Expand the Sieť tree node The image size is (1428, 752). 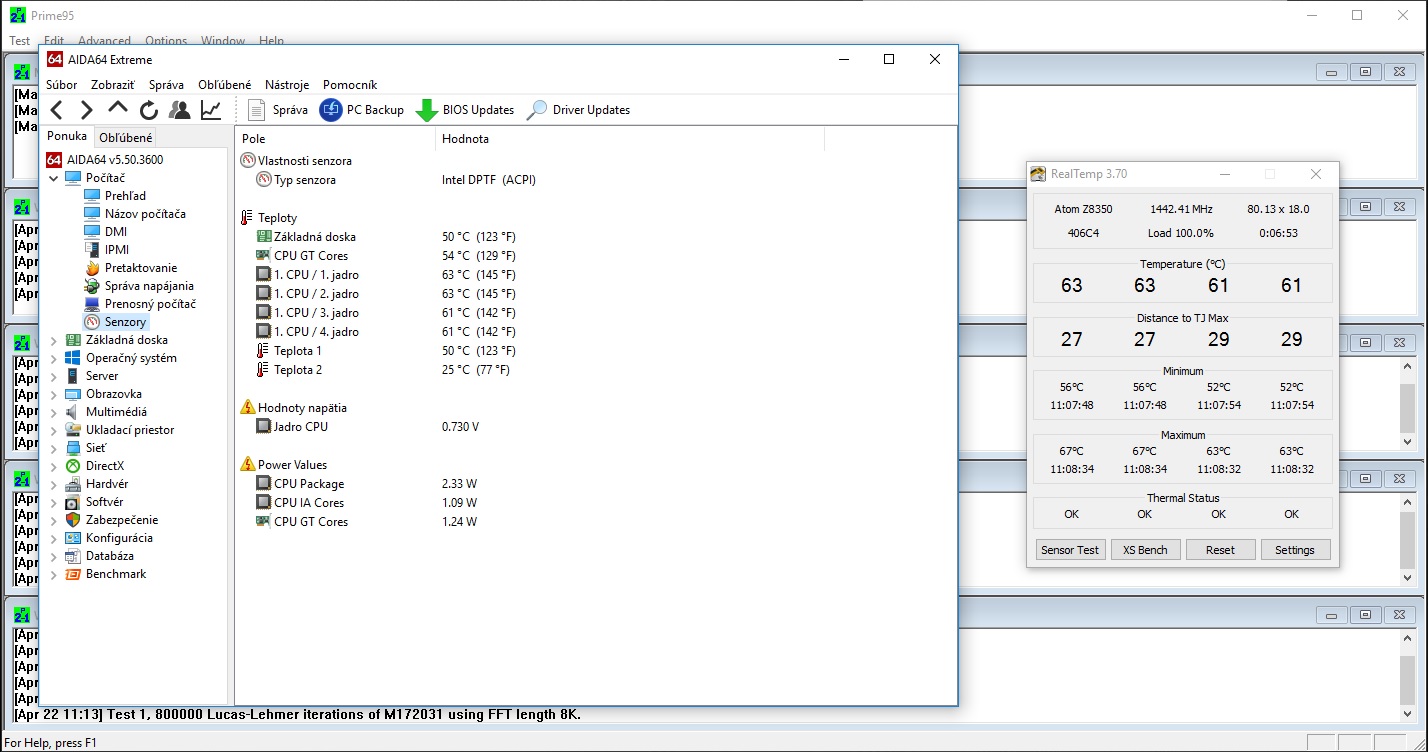click(x=54, y=448)
